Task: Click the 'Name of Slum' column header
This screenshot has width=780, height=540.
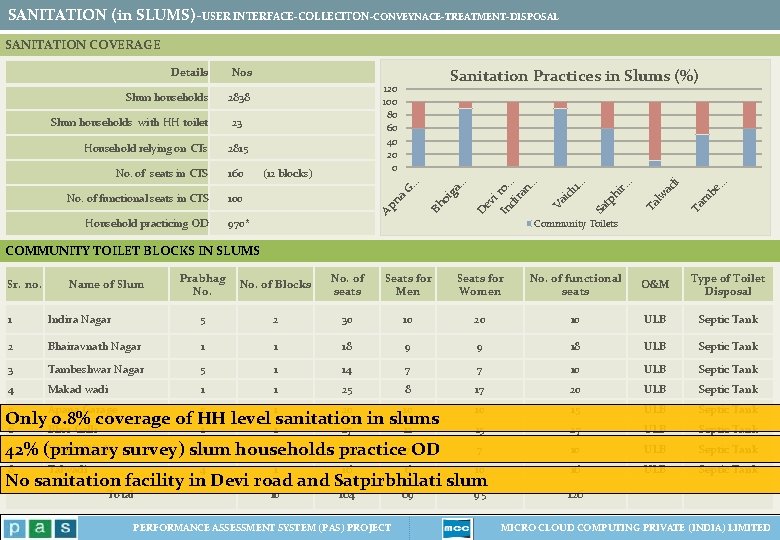Action: pos(106,284)
